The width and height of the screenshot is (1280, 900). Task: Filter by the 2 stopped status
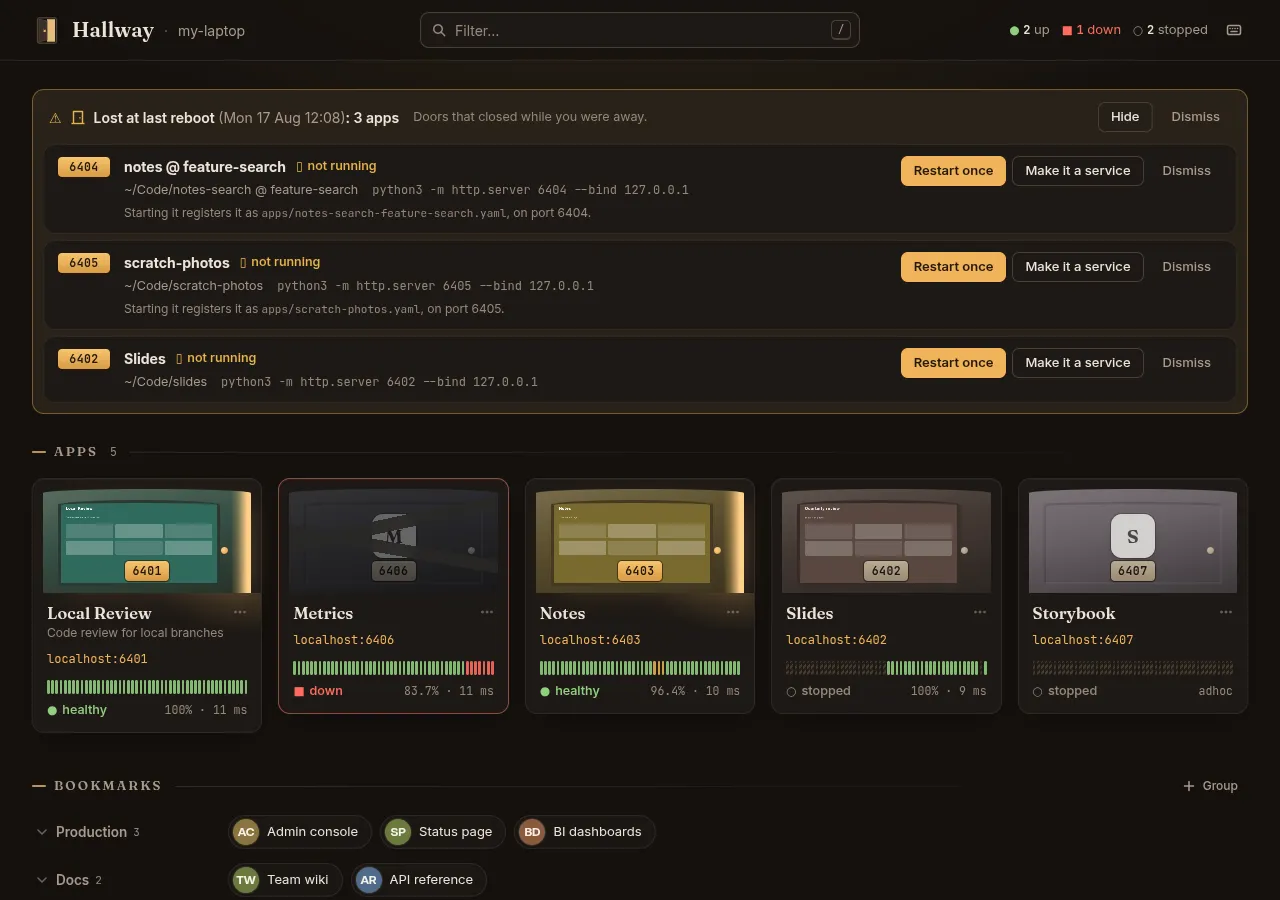coord(1170,30)
